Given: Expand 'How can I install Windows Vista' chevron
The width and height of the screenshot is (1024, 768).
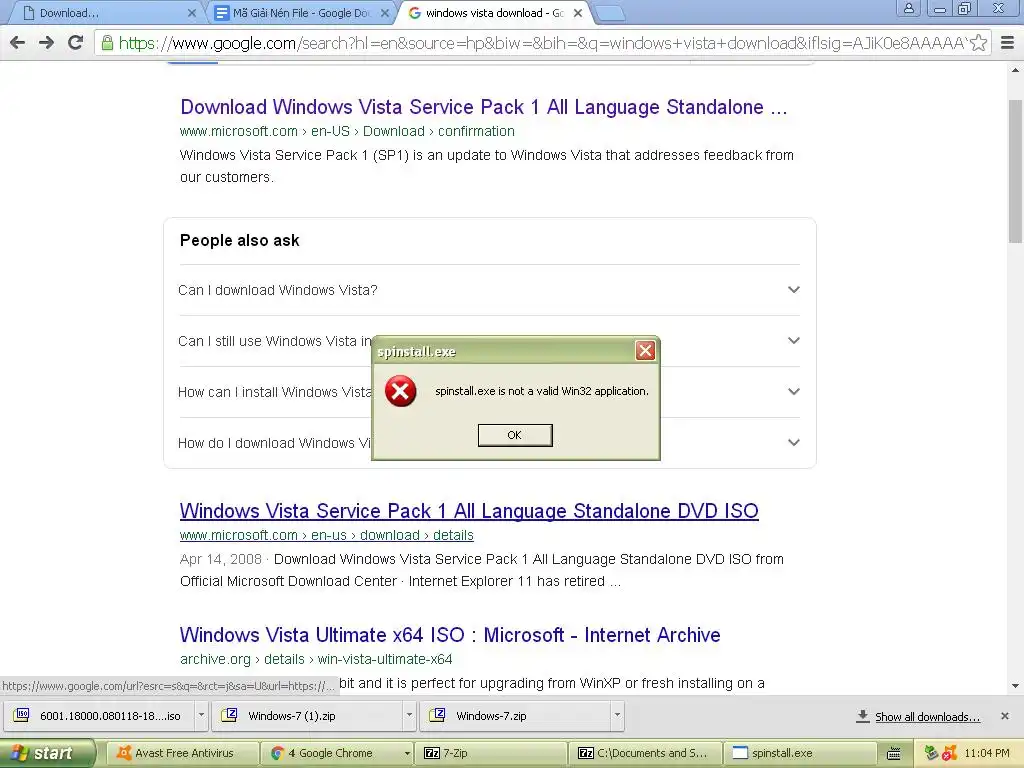Looking at the screenshot, I should tap(793, 392).
